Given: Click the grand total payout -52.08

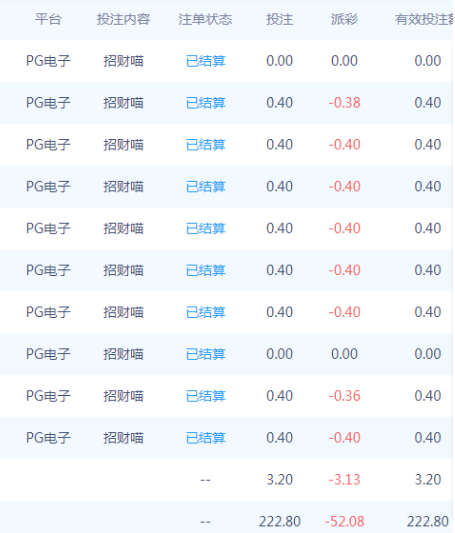Looking at the screenshot, I should [344, 521].
